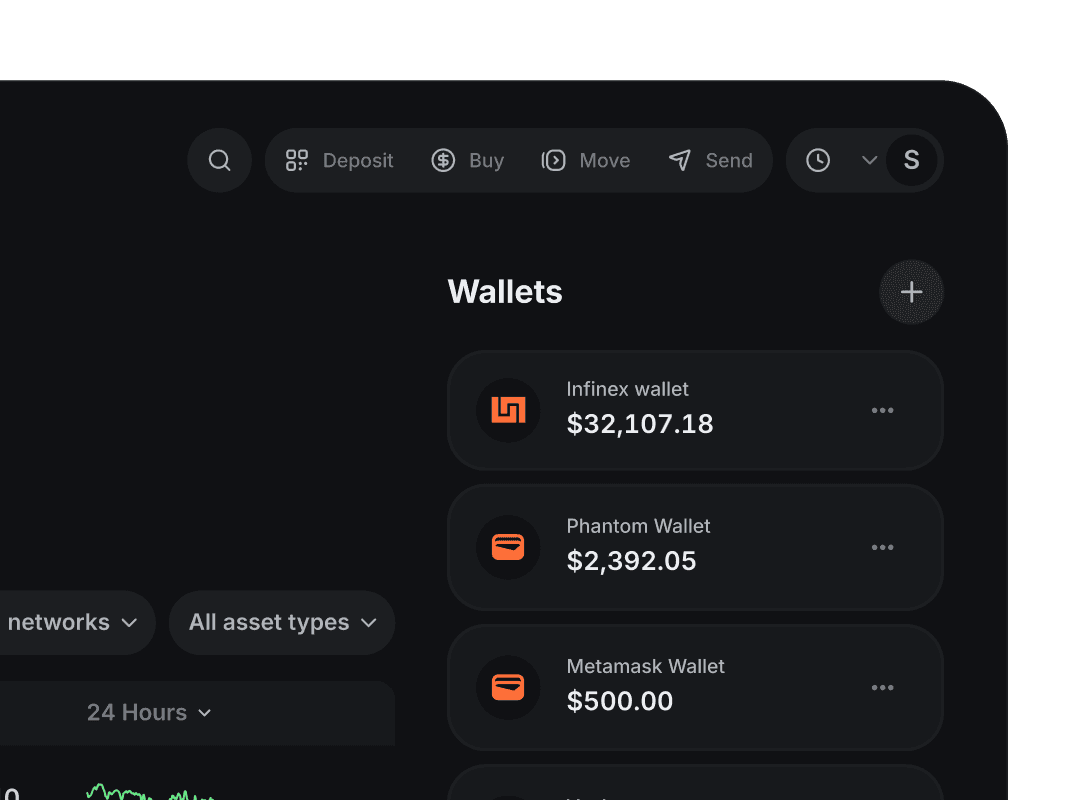The width and height of the screenshot is (1088, 800).
Task: Open the search icon in the top toolbar
Action: 219,160
